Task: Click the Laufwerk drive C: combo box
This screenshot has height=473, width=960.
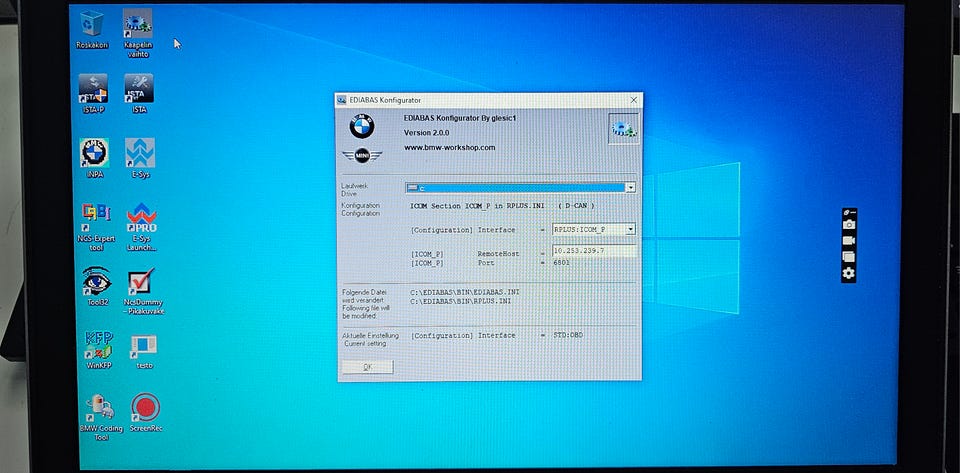Action: click(520, 188)
